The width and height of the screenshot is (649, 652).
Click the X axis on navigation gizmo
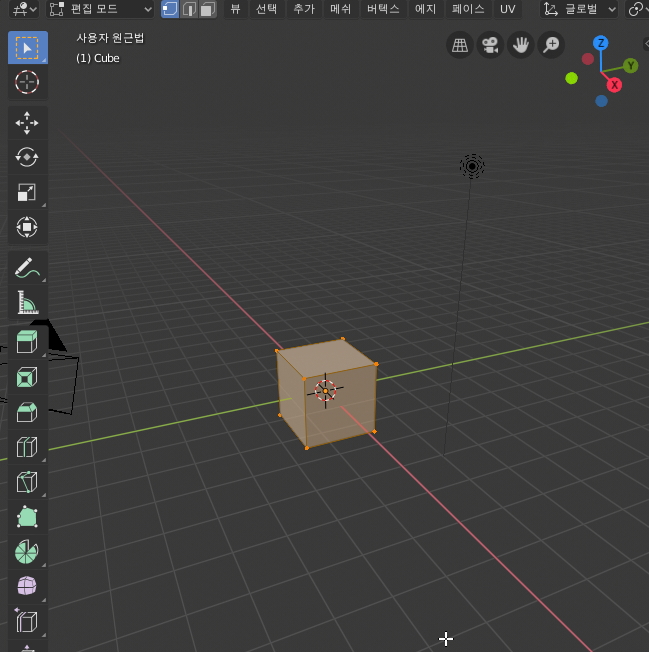click(x=614, y=85)
